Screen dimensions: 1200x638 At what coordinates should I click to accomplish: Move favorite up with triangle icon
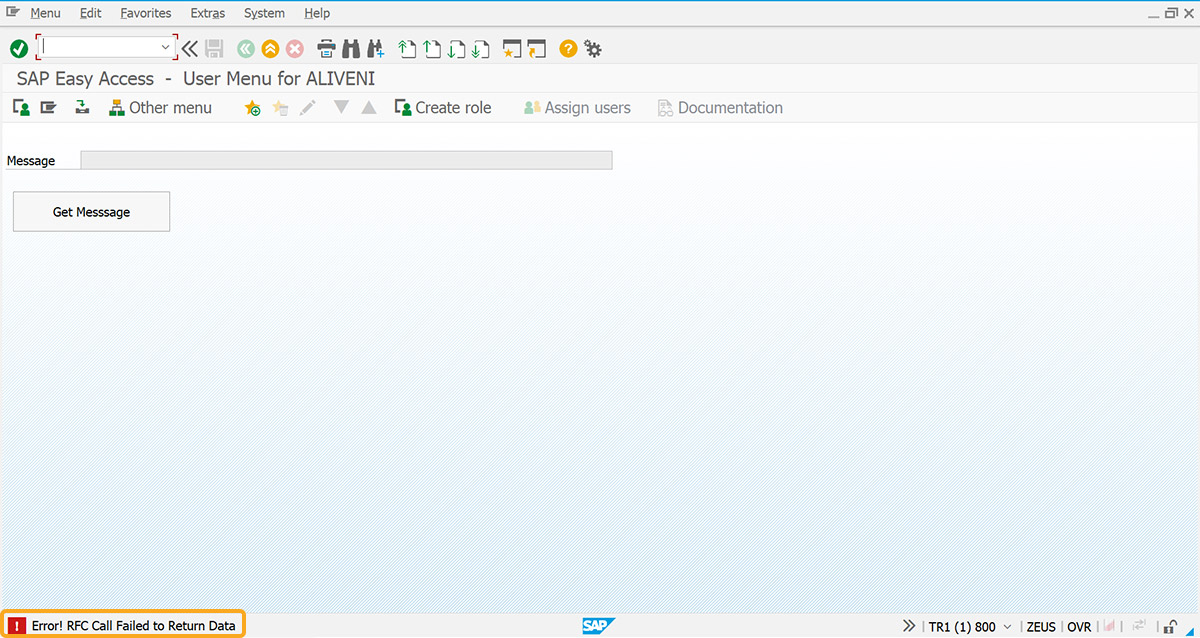tap(369, 107)
